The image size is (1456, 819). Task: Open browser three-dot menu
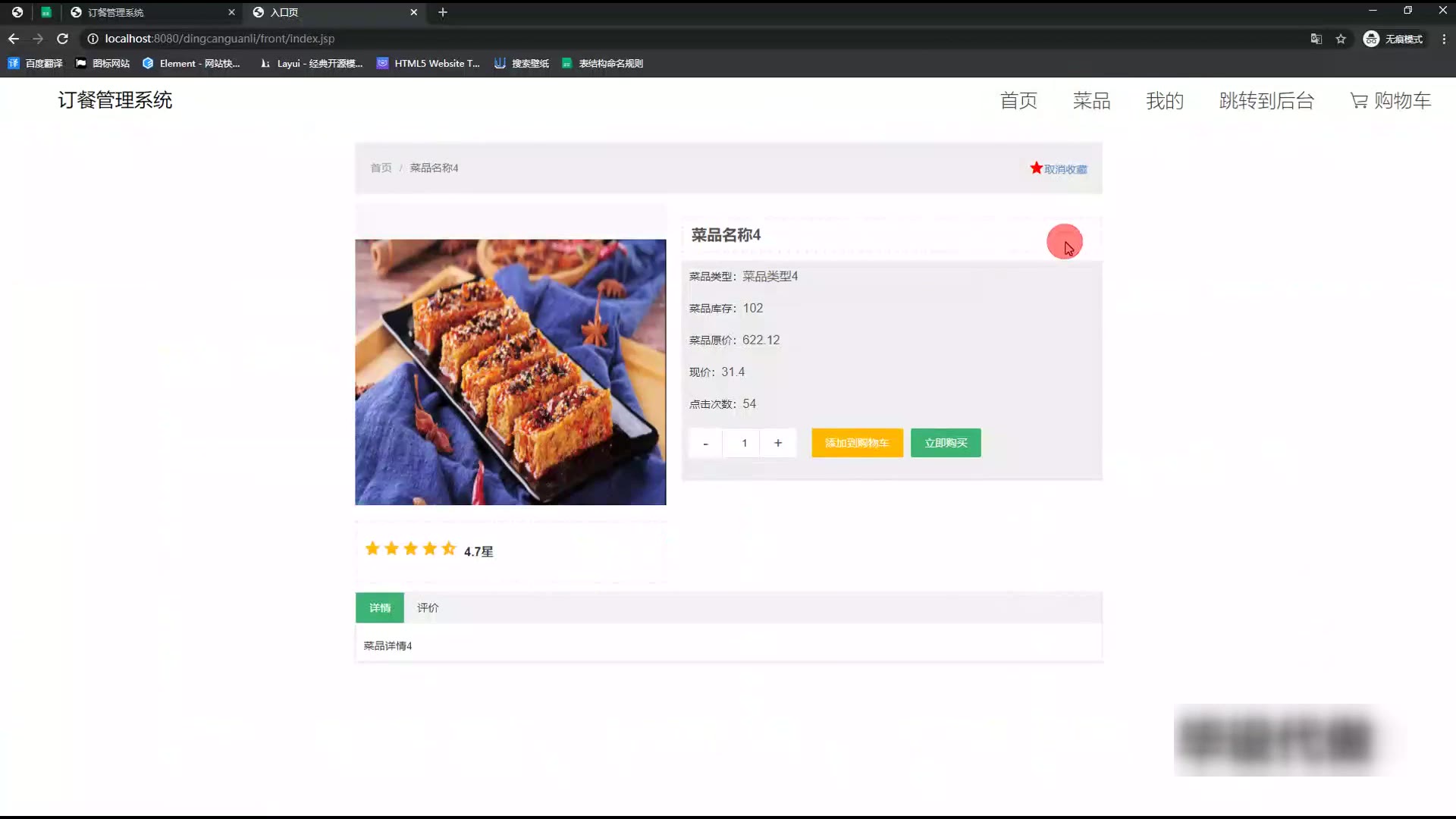tap(1444, 39)
